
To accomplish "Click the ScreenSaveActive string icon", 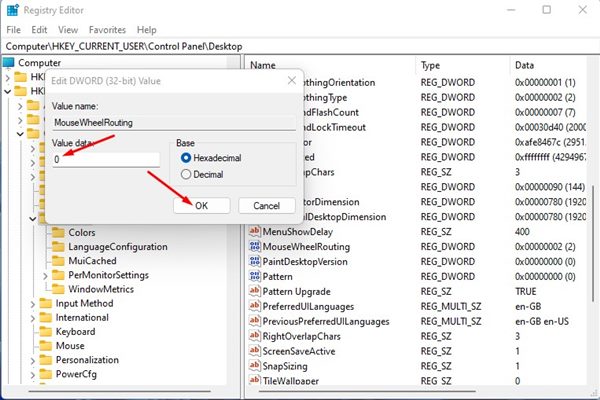I will coord(254,351).
